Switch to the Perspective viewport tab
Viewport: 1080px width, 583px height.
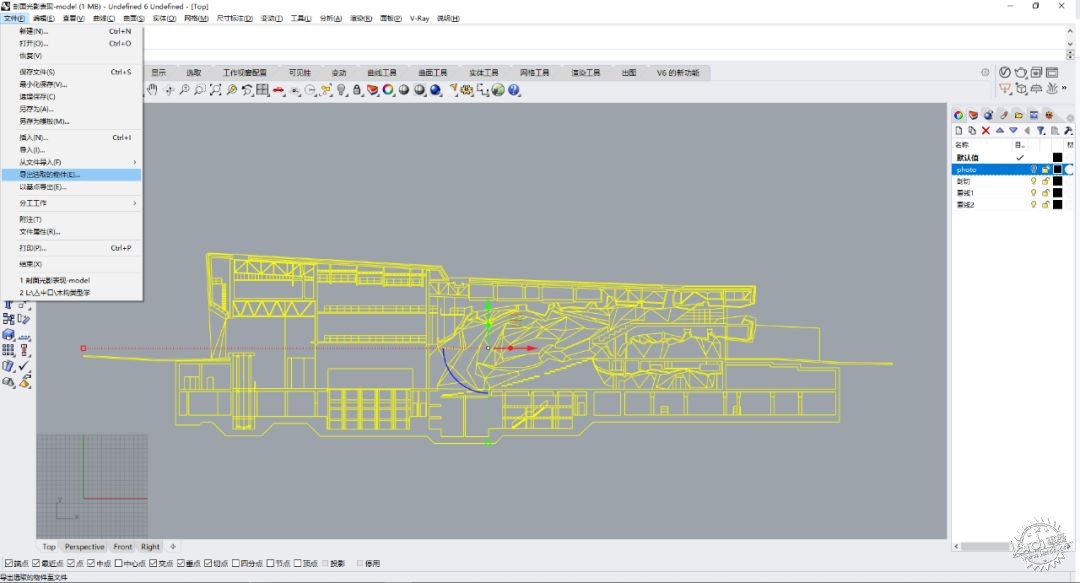coord(85,546)
